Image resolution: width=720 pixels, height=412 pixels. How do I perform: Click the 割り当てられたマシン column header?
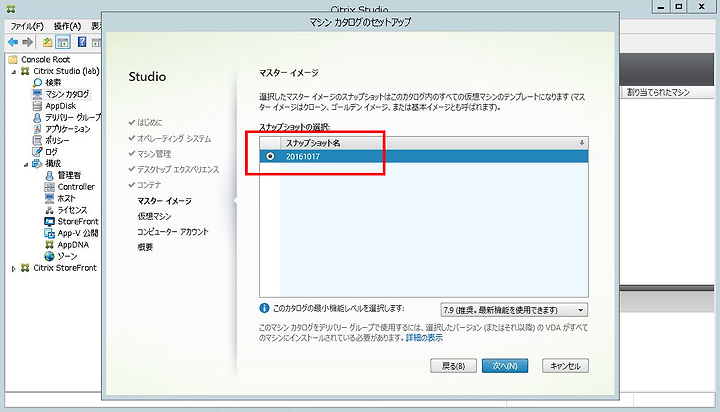(x=658, y=92)
